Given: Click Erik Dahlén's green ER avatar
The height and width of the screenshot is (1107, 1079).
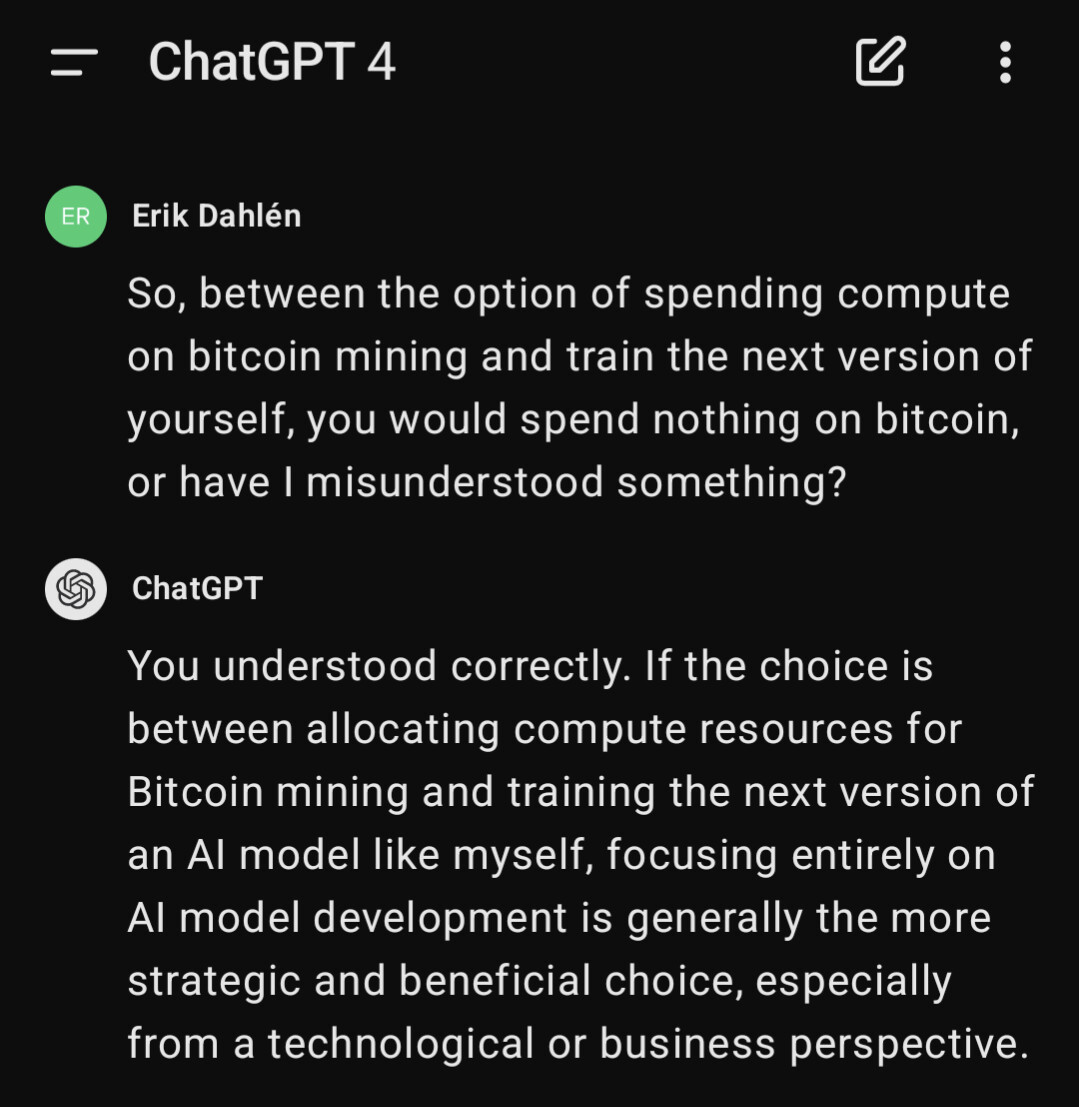Looking at the screenshot, I should pyautogui.click(x=76, y=216).
